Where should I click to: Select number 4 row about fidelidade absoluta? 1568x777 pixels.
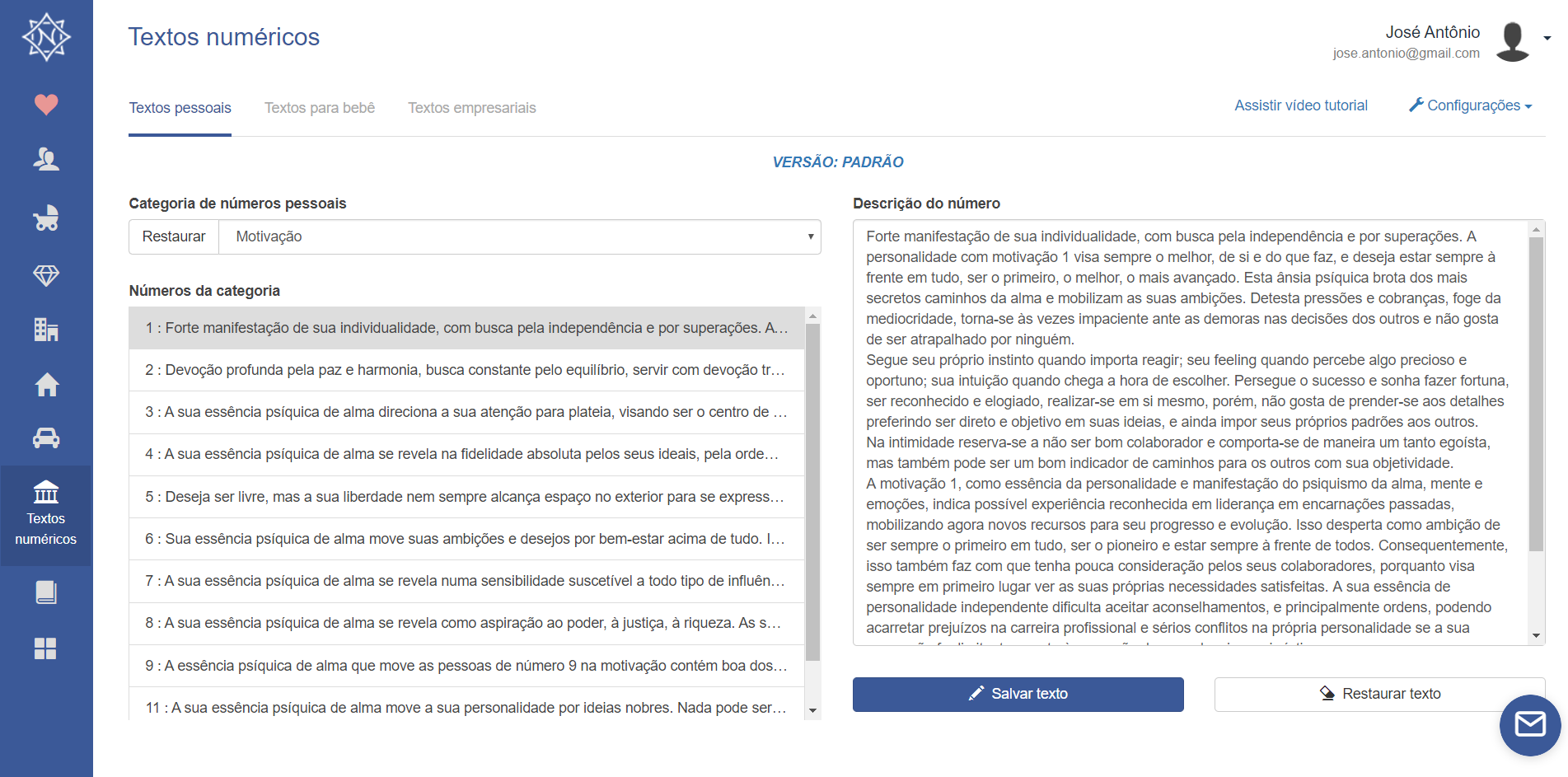(466, 454)
